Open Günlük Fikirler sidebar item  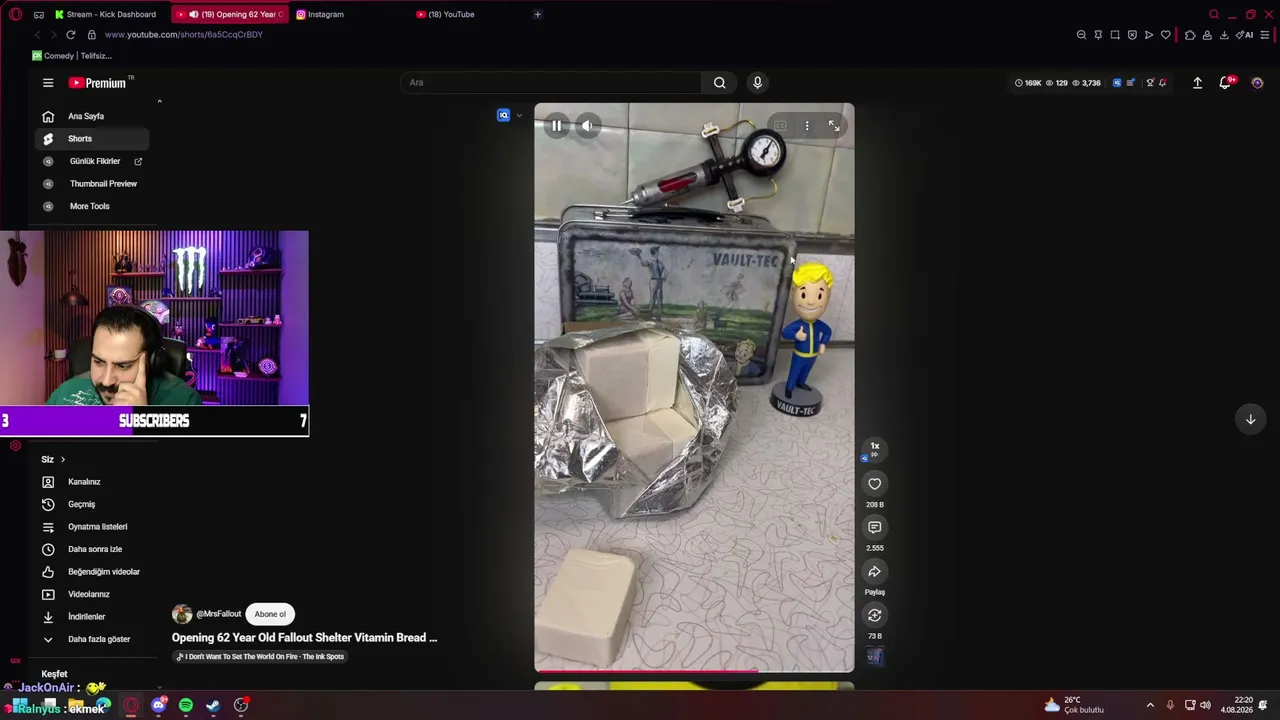pos(92,161)
